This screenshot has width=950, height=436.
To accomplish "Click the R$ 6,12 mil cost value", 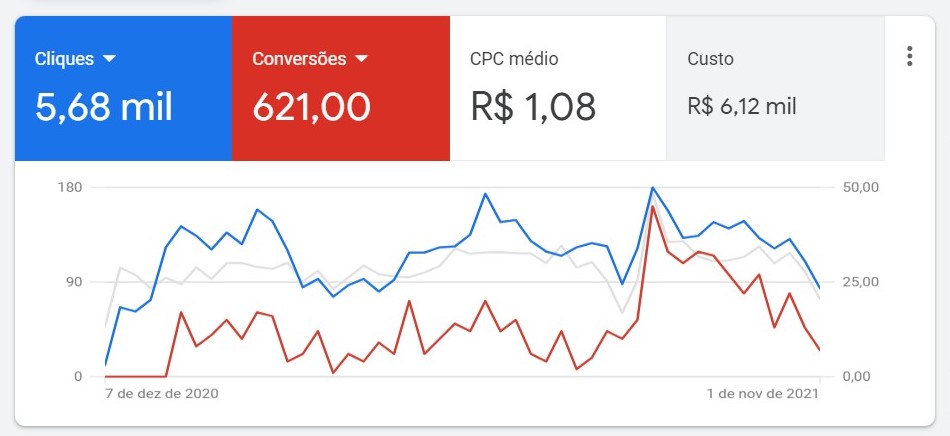I will [742, 107].
